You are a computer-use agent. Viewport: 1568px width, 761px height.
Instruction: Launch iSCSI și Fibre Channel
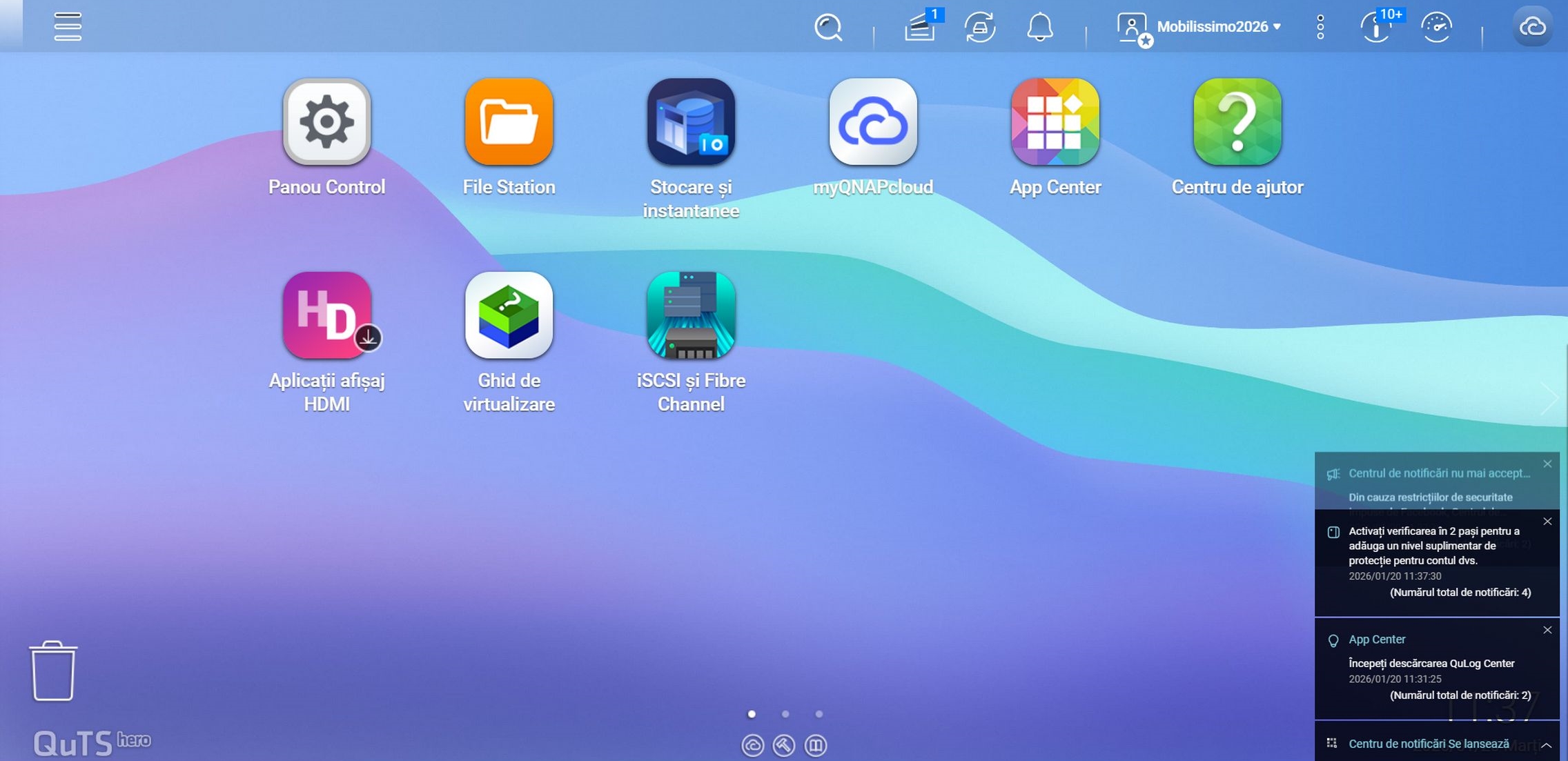coord(691,315)
